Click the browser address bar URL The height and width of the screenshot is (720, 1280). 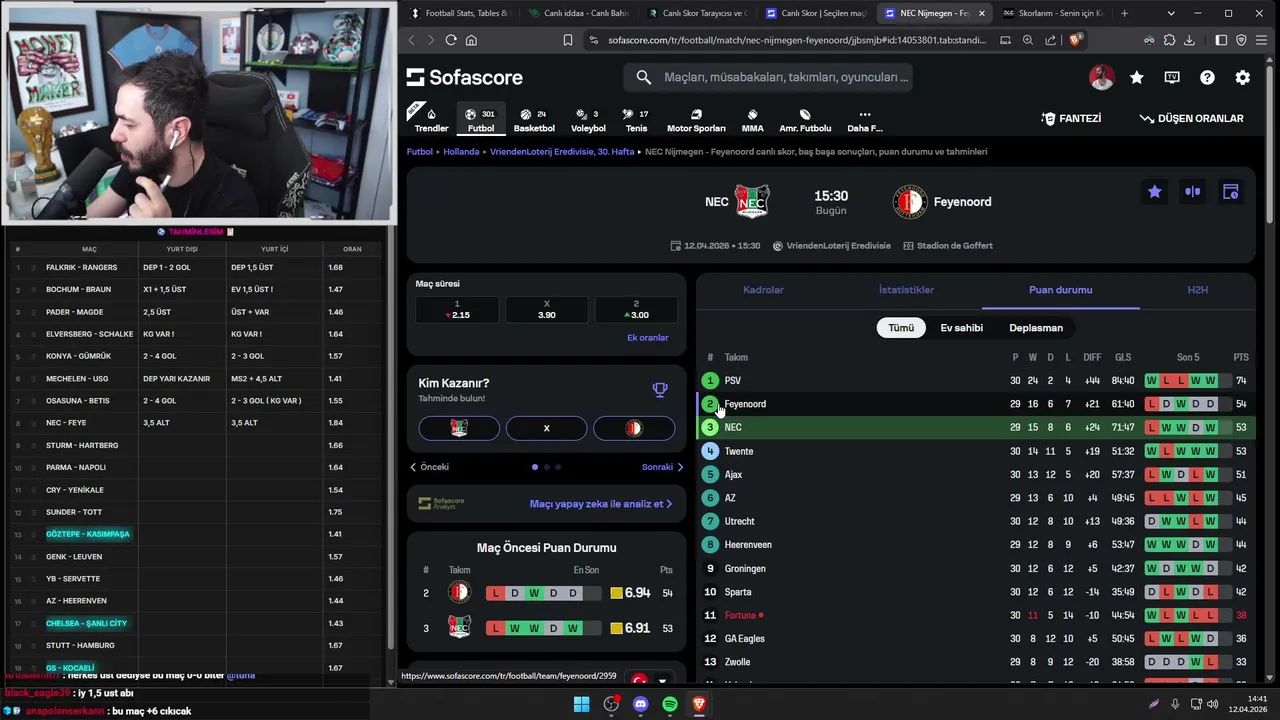pyautogui.click(x=796, y=40)
